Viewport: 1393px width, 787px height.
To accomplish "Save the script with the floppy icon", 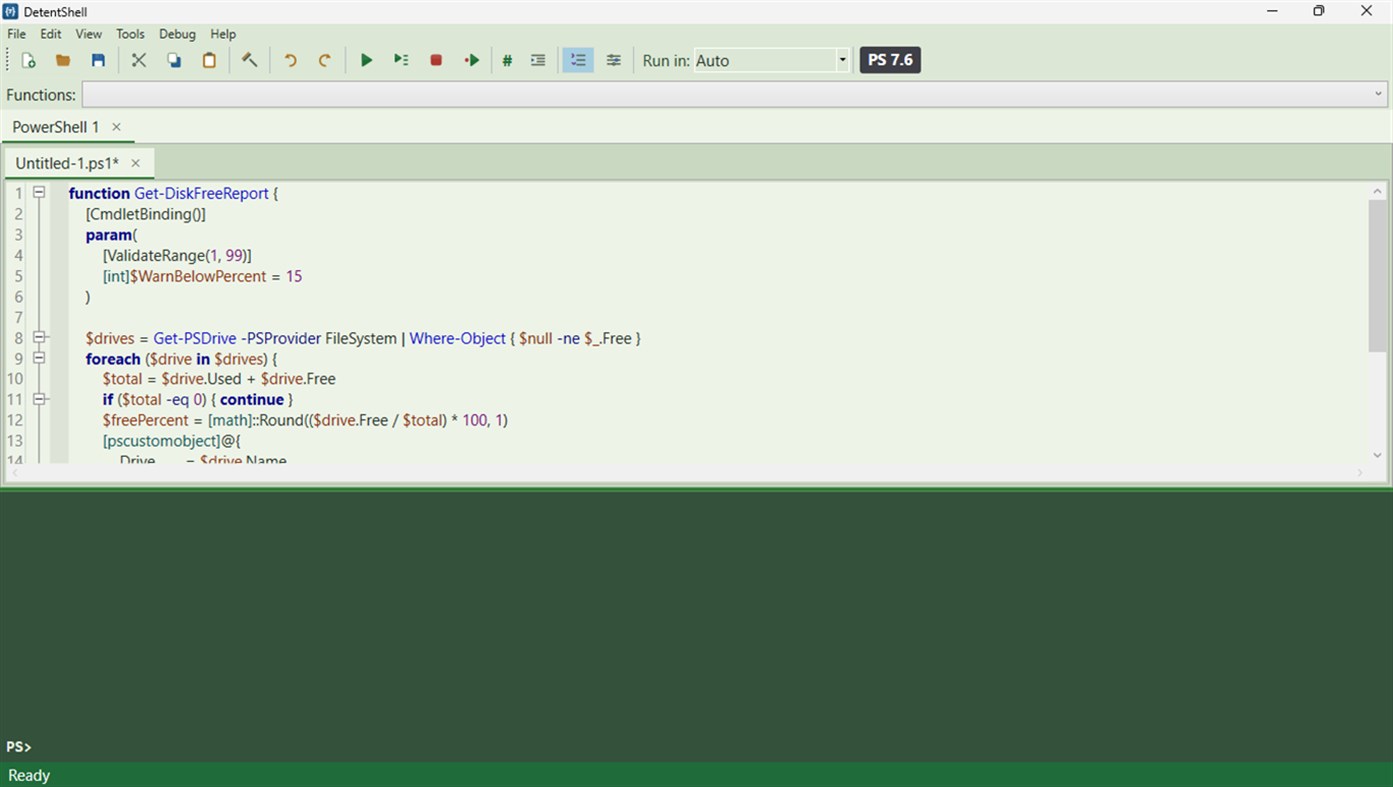I will click(98, 60).
